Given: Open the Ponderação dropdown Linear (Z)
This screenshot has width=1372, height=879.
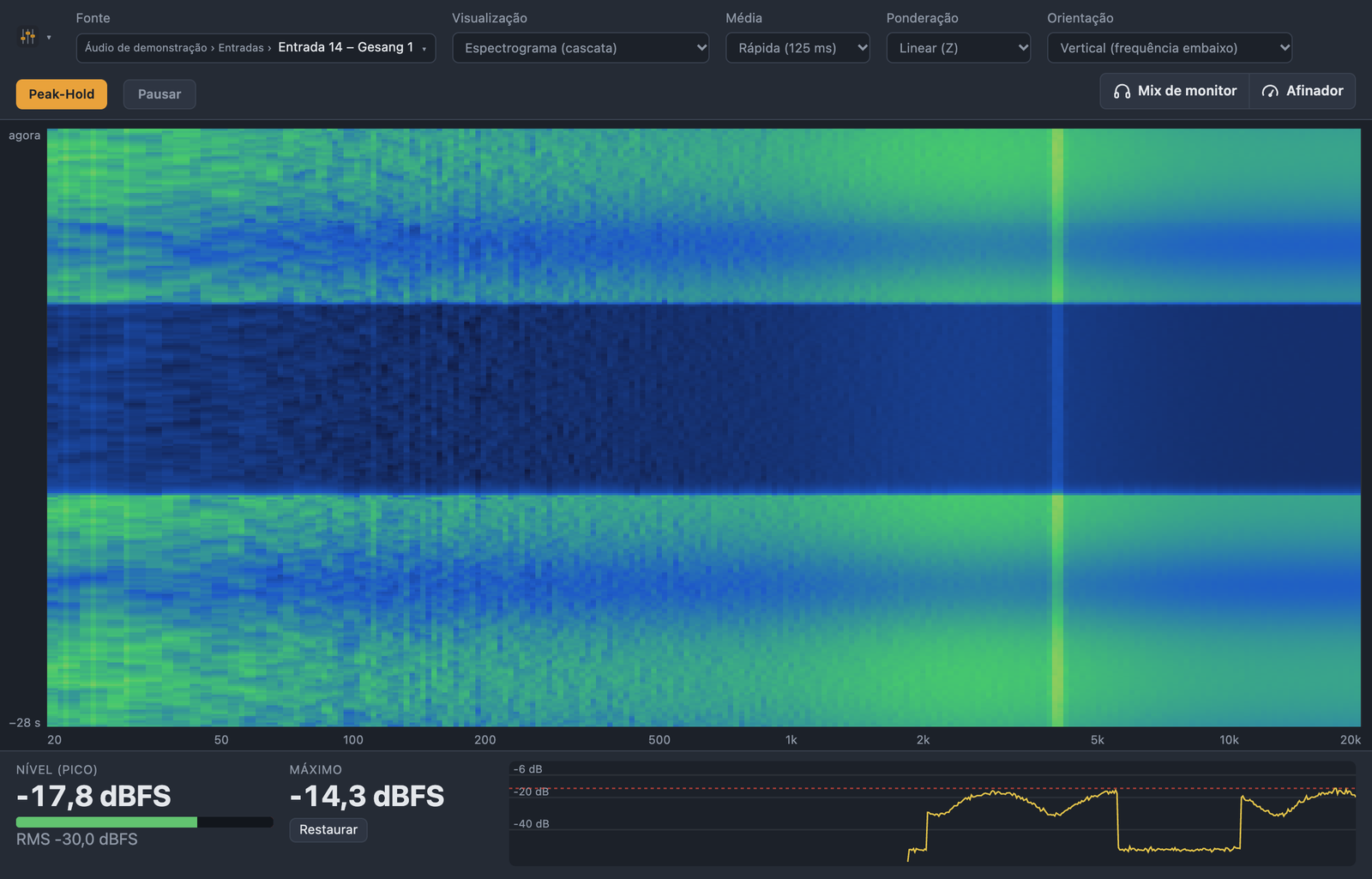Looking at the screenshot, I should (958, 48).
